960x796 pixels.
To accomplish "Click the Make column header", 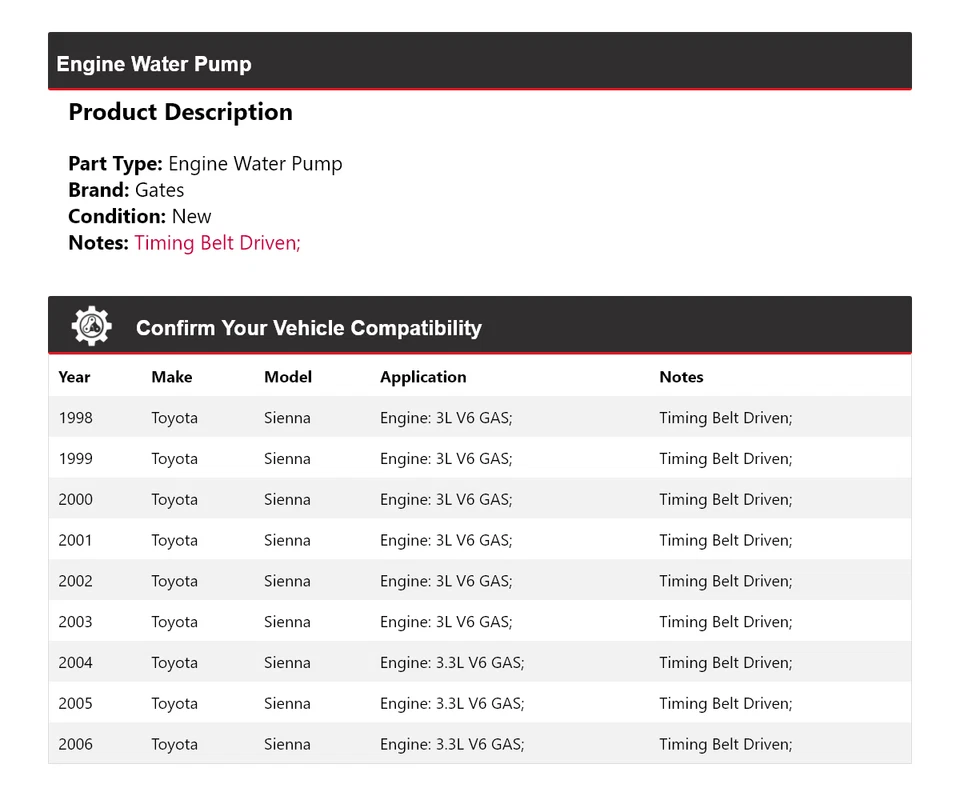I will tap(171, 377).
